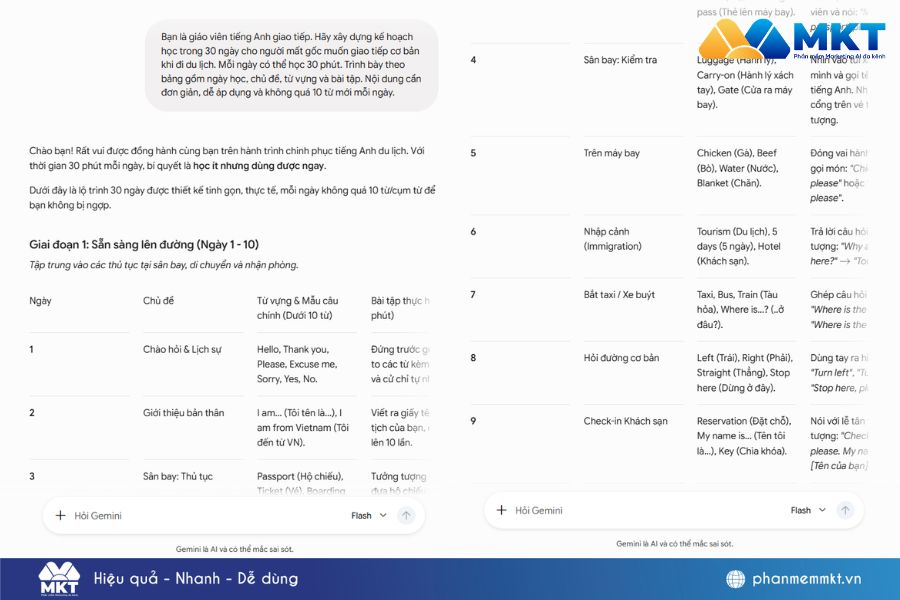The width and height of the screenshot is (900, 600).
Task: Click the 'Chủ đề' column header
Action: click(158, 300)
